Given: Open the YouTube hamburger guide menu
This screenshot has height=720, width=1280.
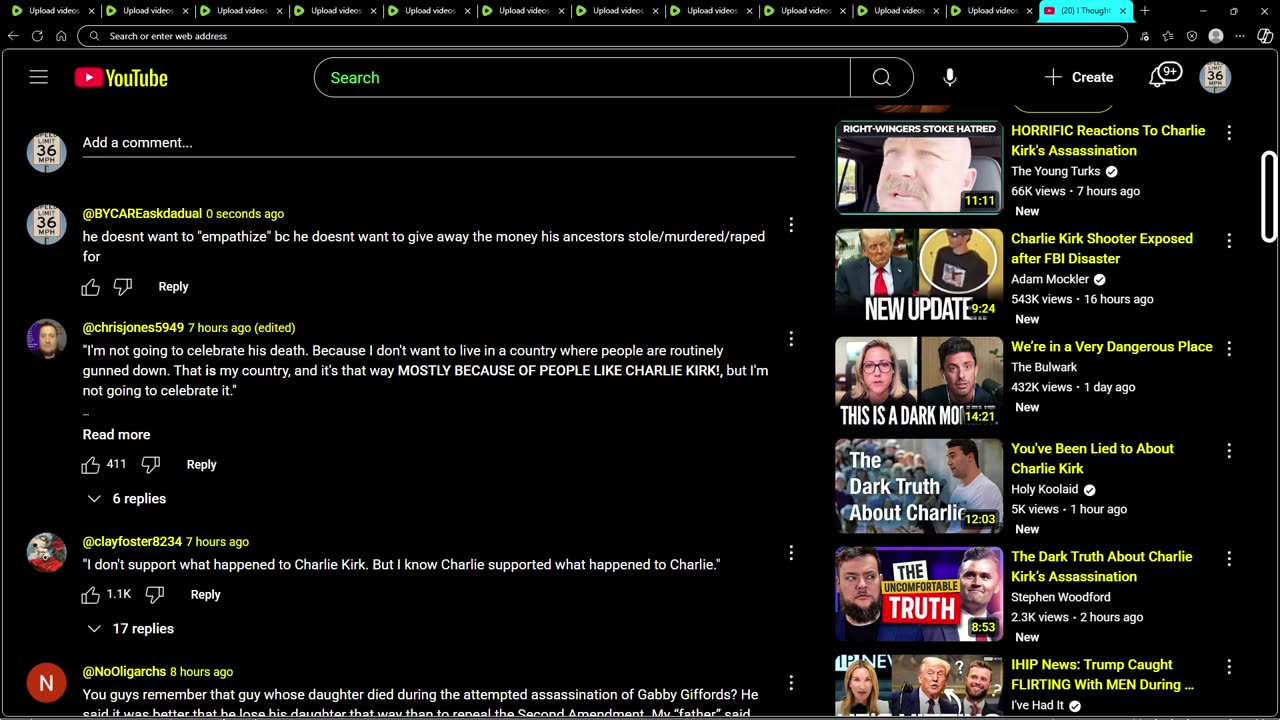Looking at the screenshot, I should coord(39,77).
